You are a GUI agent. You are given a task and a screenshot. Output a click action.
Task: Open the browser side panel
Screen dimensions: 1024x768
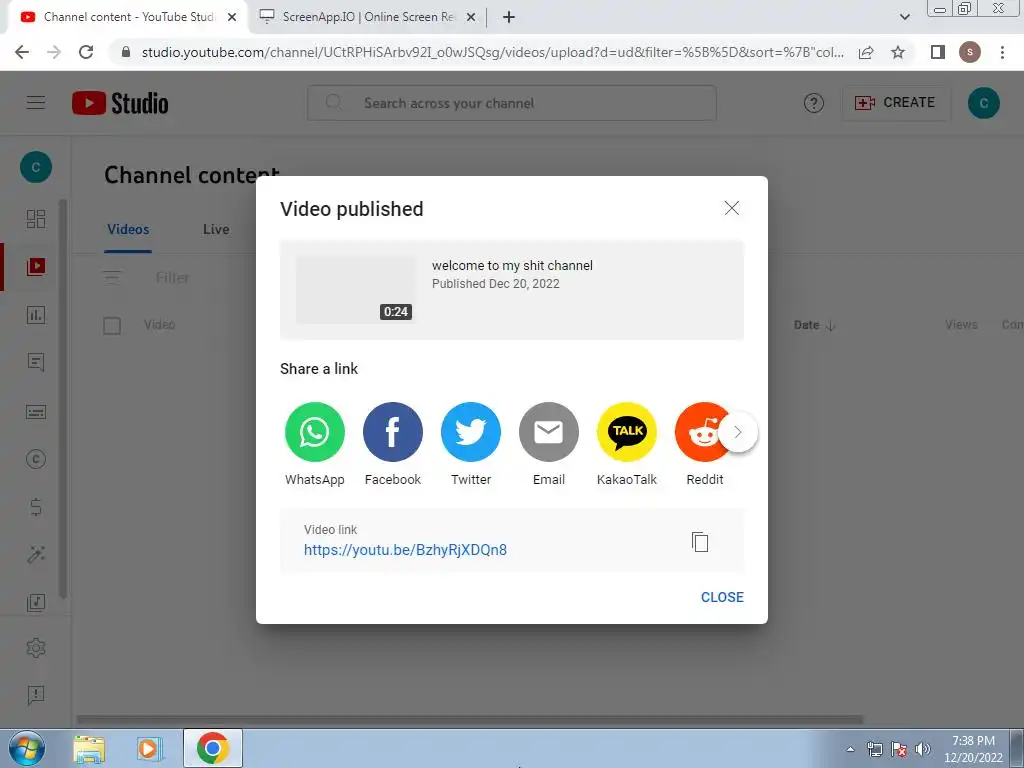pyautogui.click(x=938, y=52)
